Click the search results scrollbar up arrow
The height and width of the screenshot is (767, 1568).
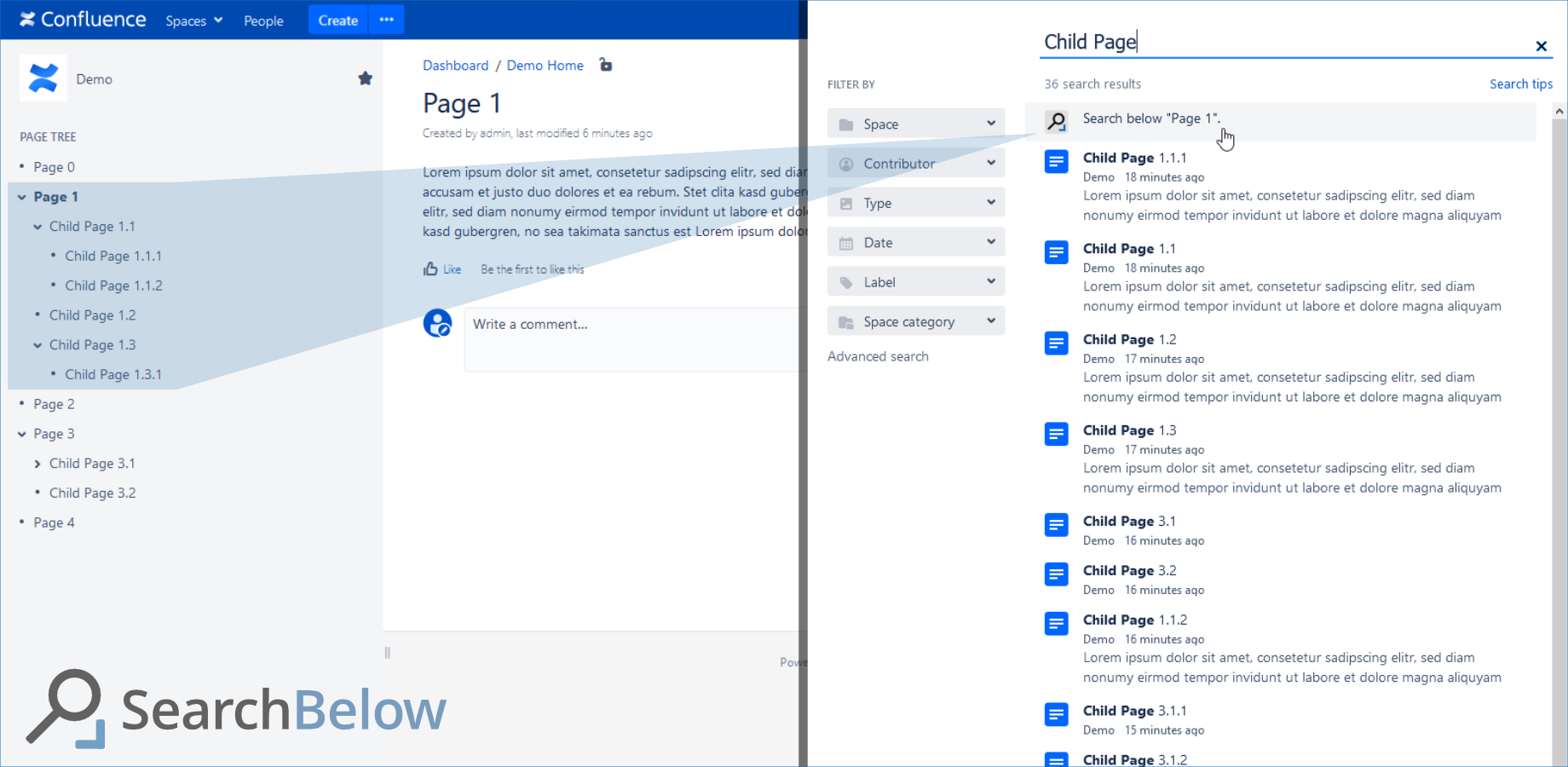pyautogui.click(x=1559, y=111)
